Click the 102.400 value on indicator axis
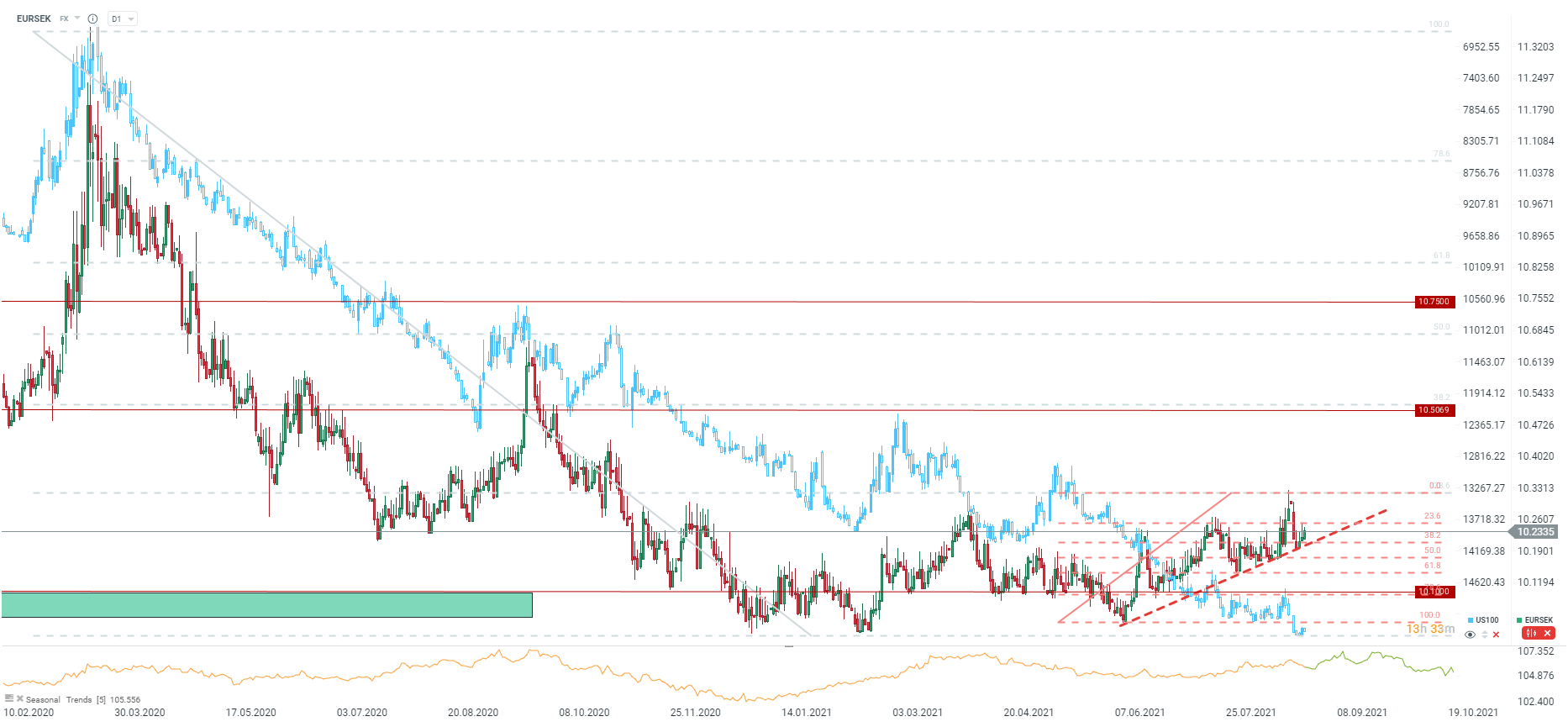The image size is (1568, 727). tap(1535, 702)
